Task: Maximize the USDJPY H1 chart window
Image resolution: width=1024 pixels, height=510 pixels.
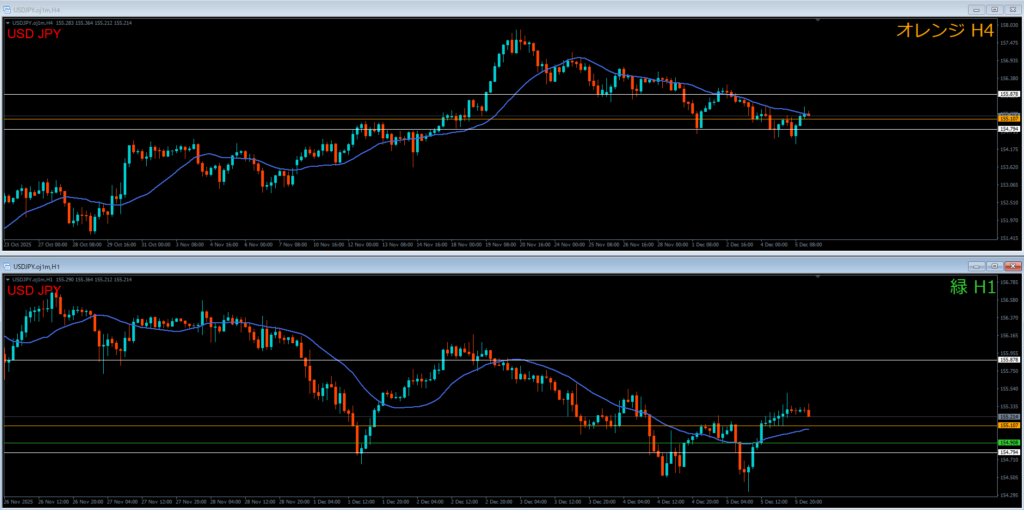Action: (994, 266)
